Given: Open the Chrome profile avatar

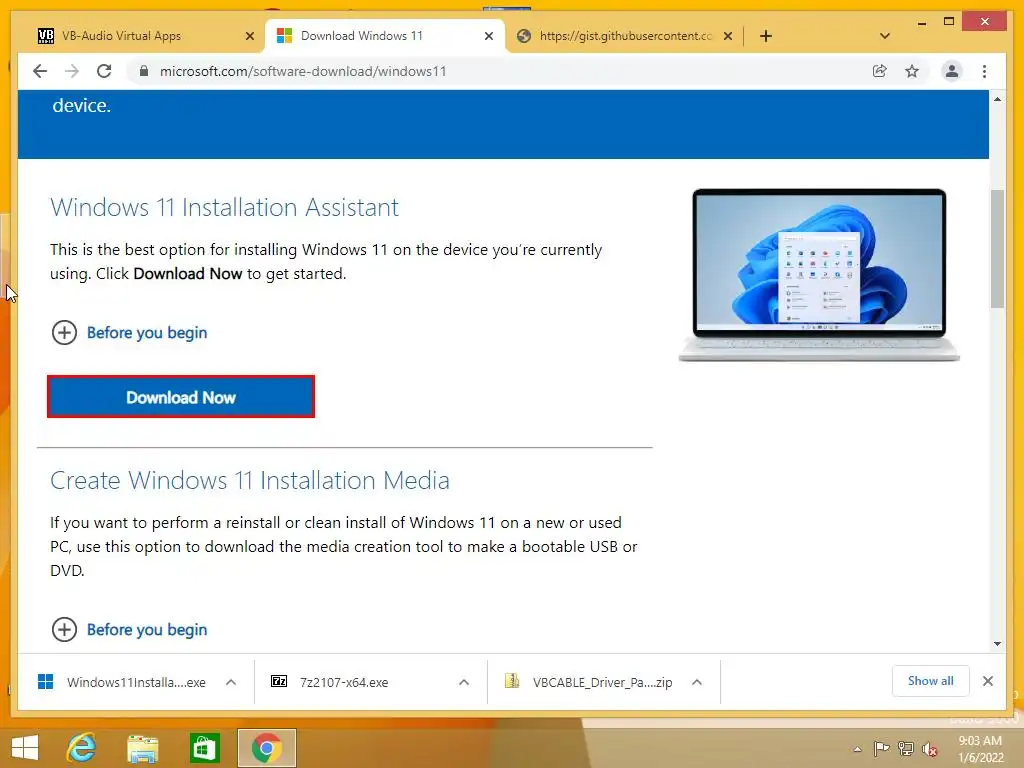Looking at the screenshot, I should 952,71.
